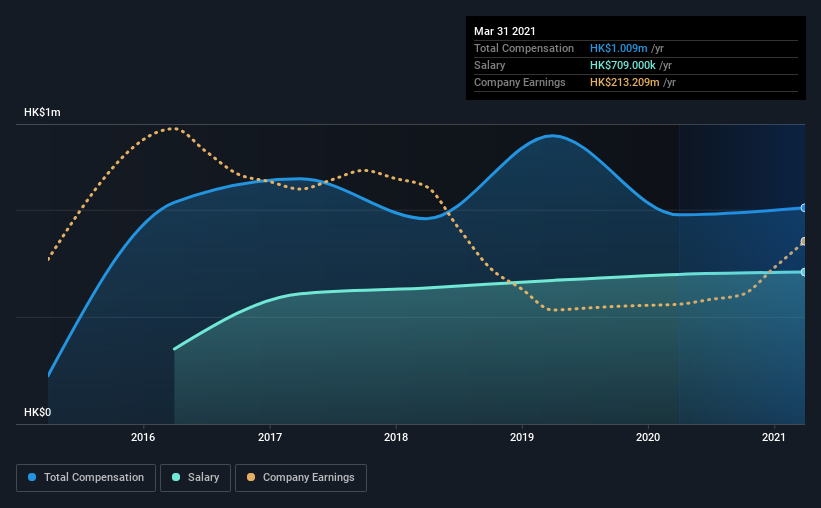Click the 2020 x-axis label

click(x=648, y=437)
